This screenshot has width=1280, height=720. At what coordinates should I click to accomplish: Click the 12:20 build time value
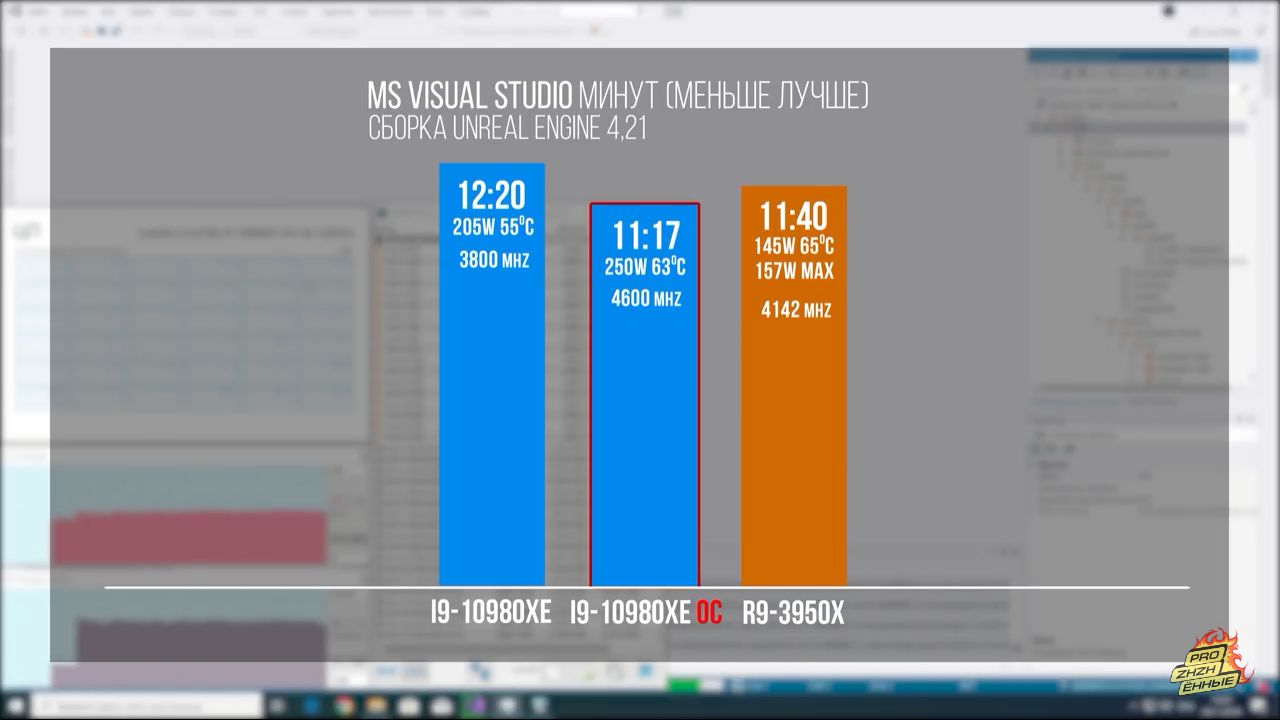tap(492, 196)
